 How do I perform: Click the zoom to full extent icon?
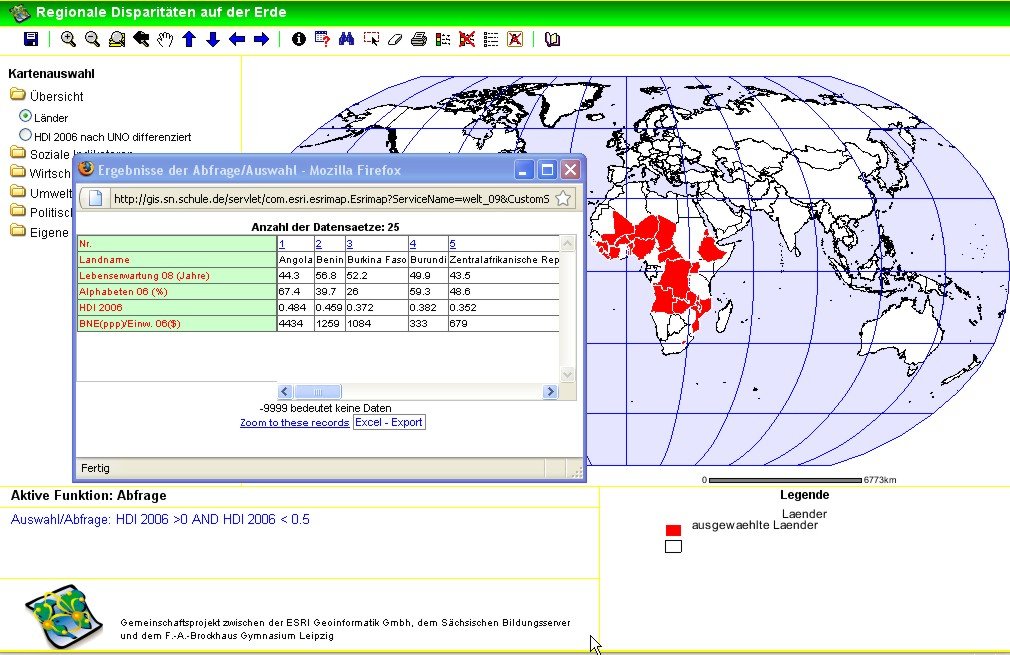[x=117, y=39]
